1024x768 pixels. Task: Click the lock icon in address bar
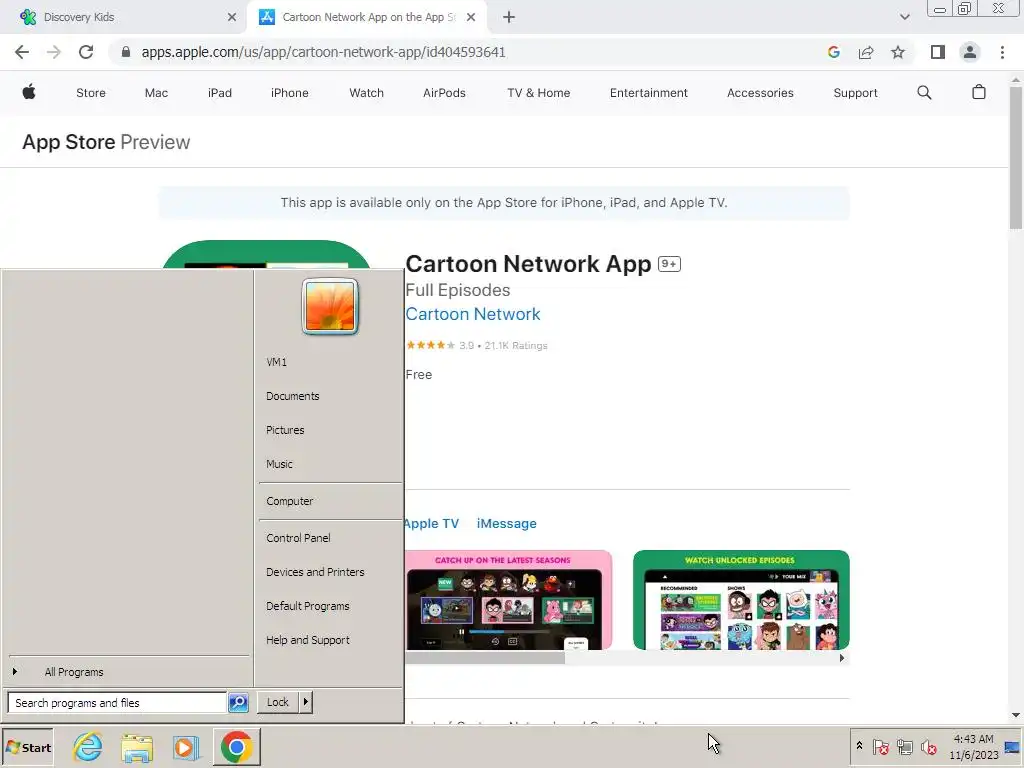[126, 52]
